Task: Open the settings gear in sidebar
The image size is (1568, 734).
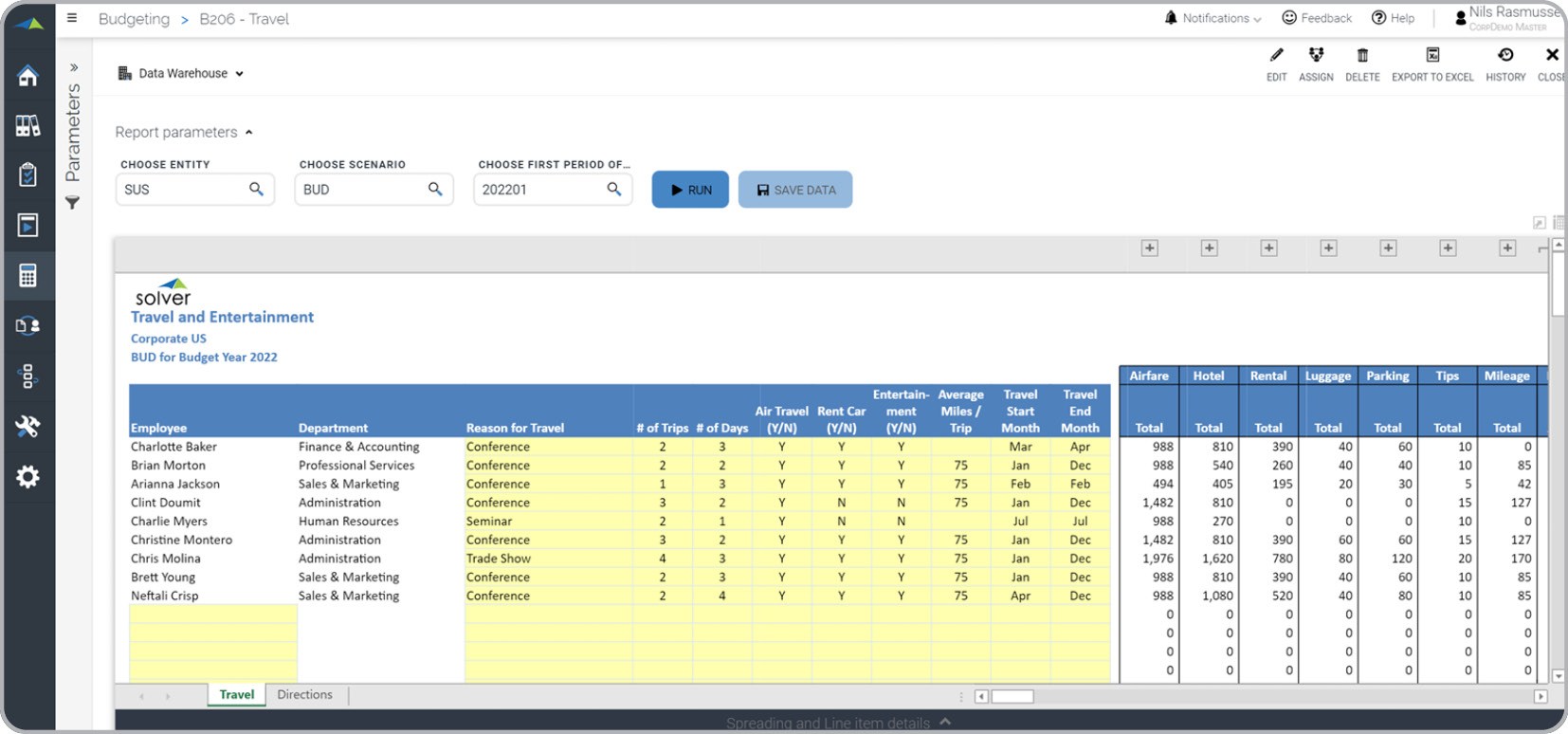Action: (27, 476)
